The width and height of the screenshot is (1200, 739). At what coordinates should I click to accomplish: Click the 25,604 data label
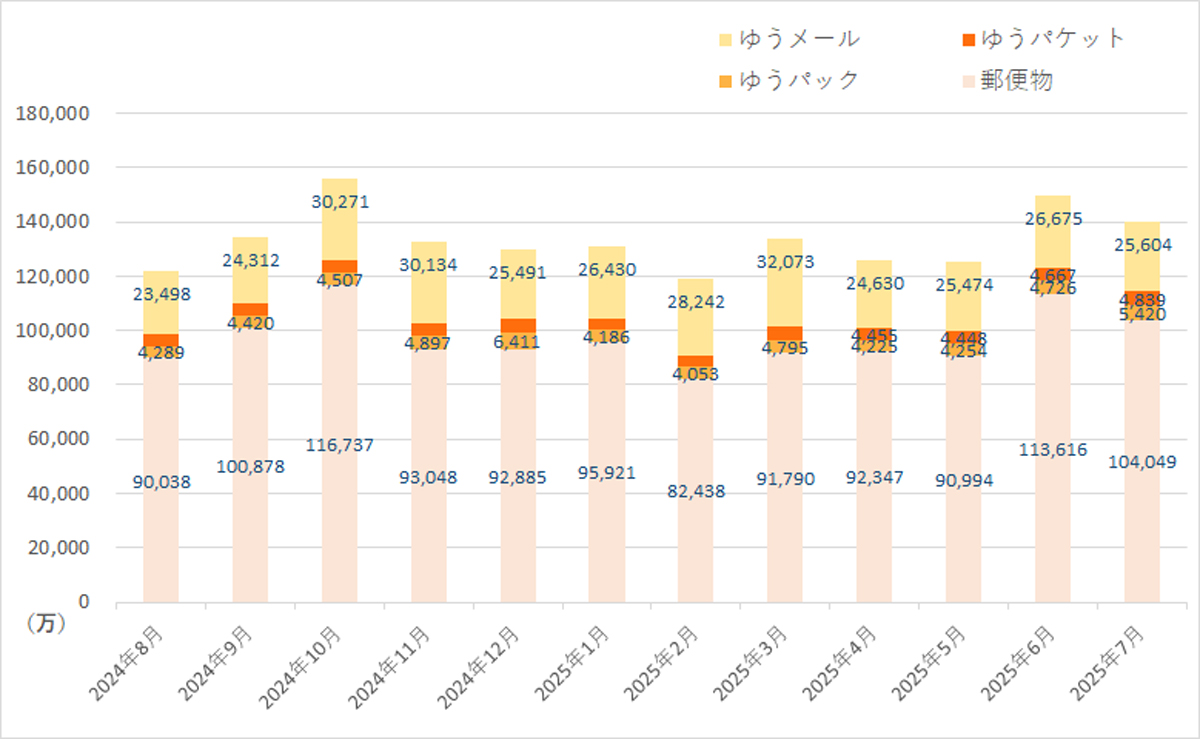point(1142,246)
